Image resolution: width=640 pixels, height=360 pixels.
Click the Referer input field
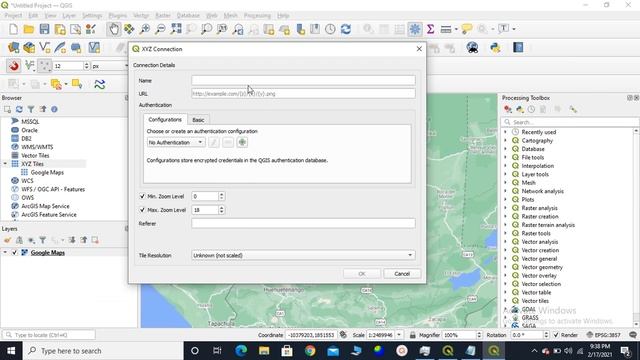coord(303,223)
